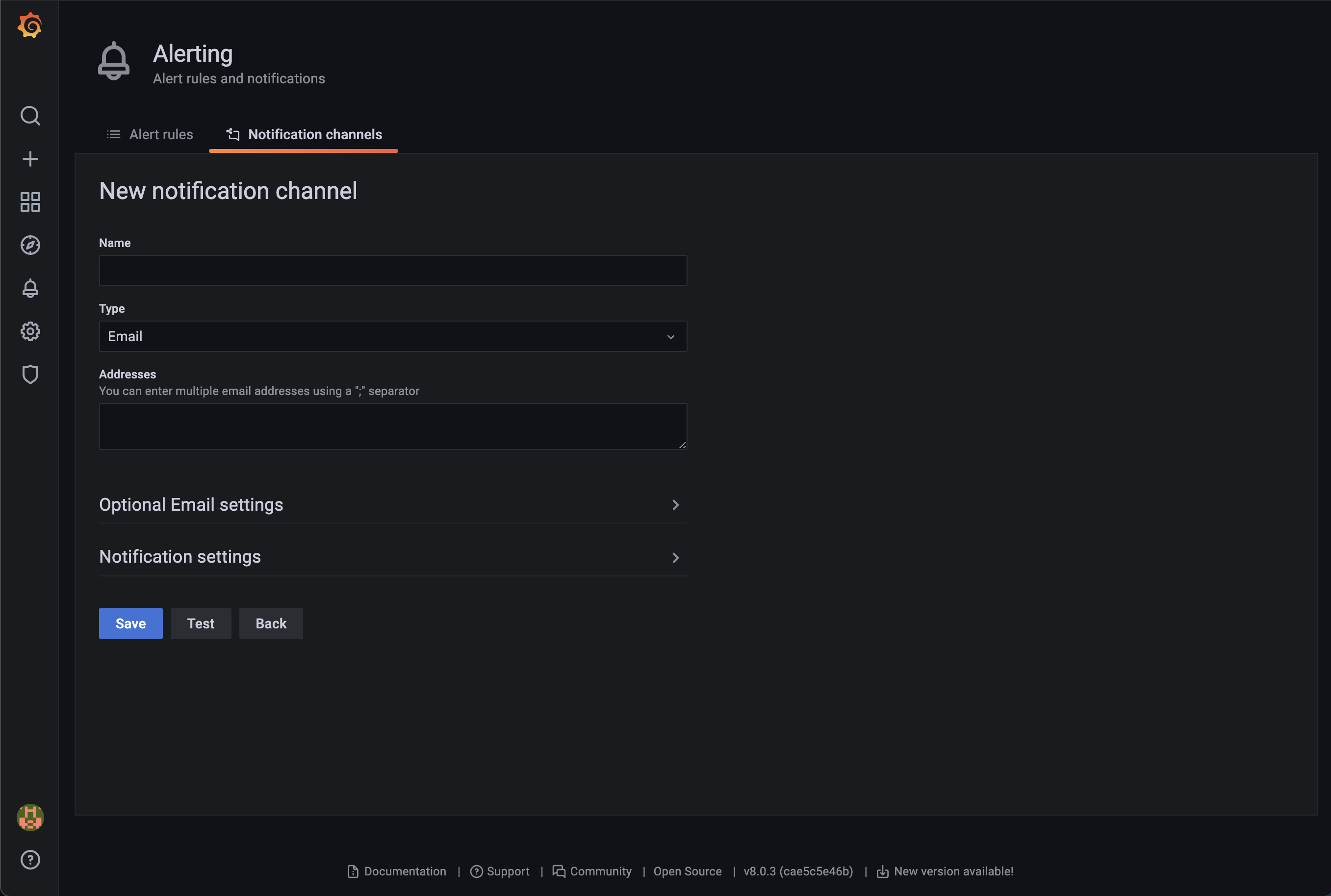This screenshot has width=1331, height=896.
Task: Click the Test button
Action: pyautogui.click(x=201, y=623)
